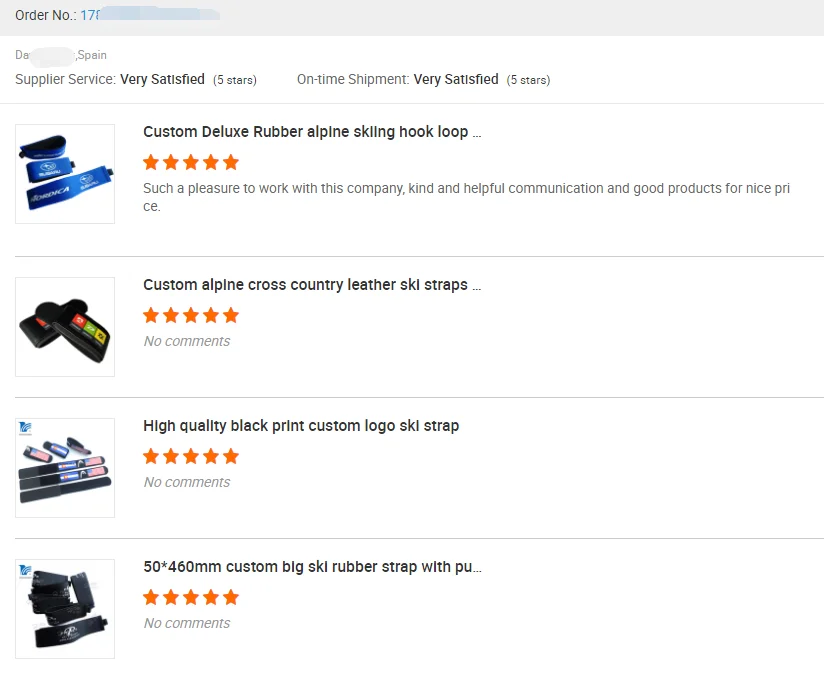This screenshot has height=674, width=824.
Task: Click the star rating under leather ski straps product
Action: tap(191, 315)
